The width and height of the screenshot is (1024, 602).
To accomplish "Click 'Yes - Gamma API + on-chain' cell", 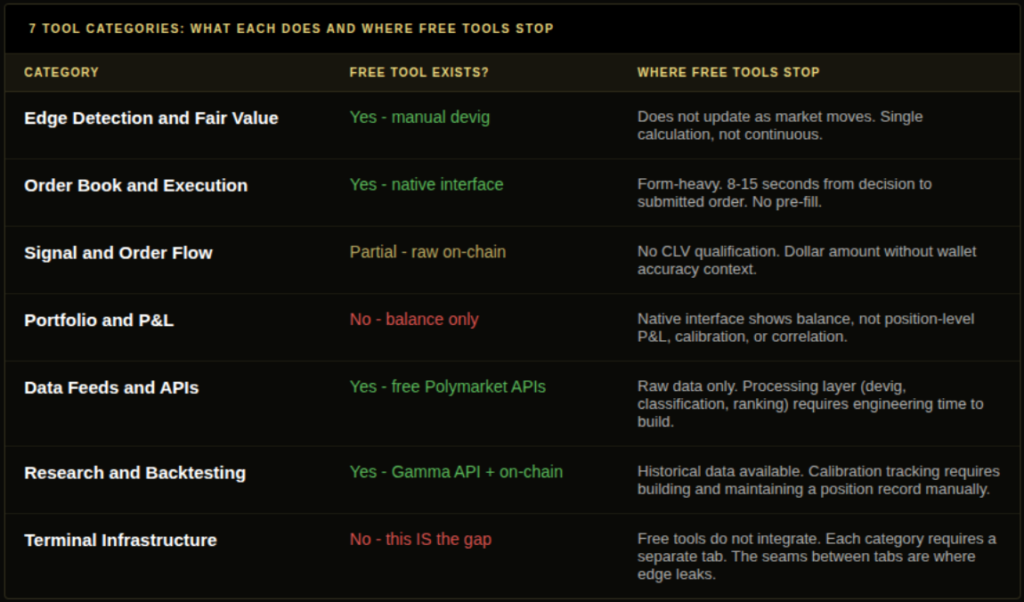I will [456, 472].
